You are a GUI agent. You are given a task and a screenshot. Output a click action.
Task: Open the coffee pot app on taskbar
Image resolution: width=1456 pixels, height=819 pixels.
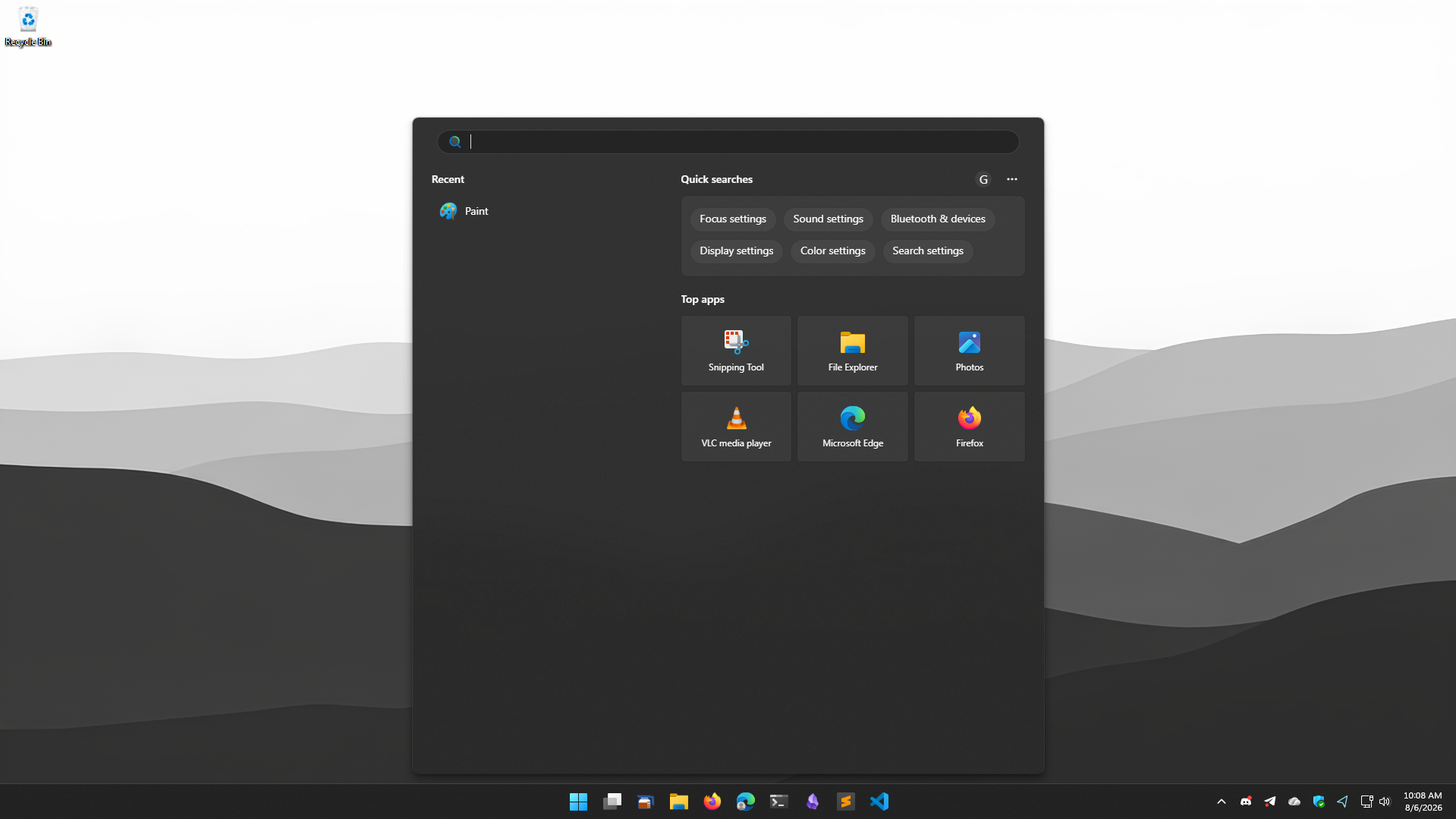click(646, 802)
